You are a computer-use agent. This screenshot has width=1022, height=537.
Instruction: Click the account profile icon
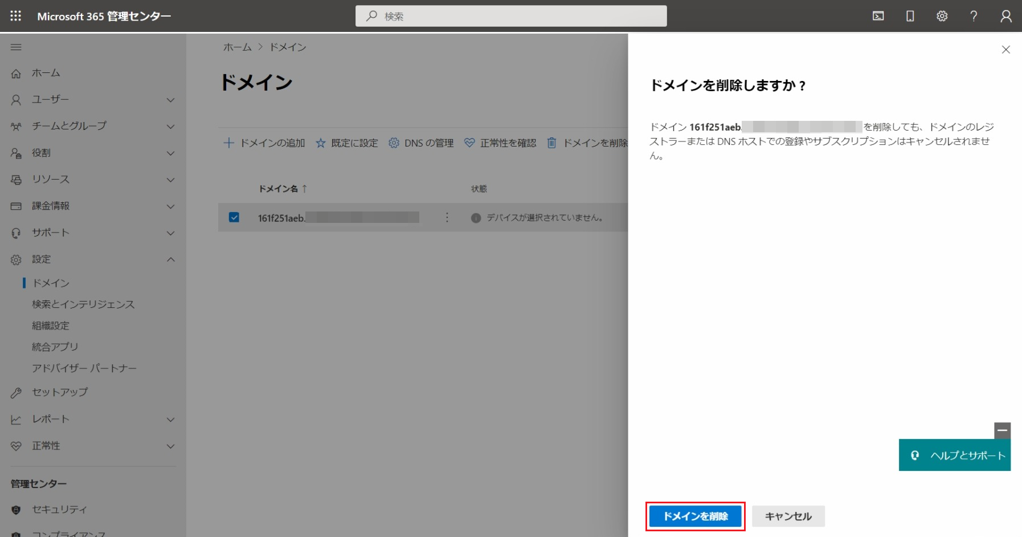point(1006,16)
